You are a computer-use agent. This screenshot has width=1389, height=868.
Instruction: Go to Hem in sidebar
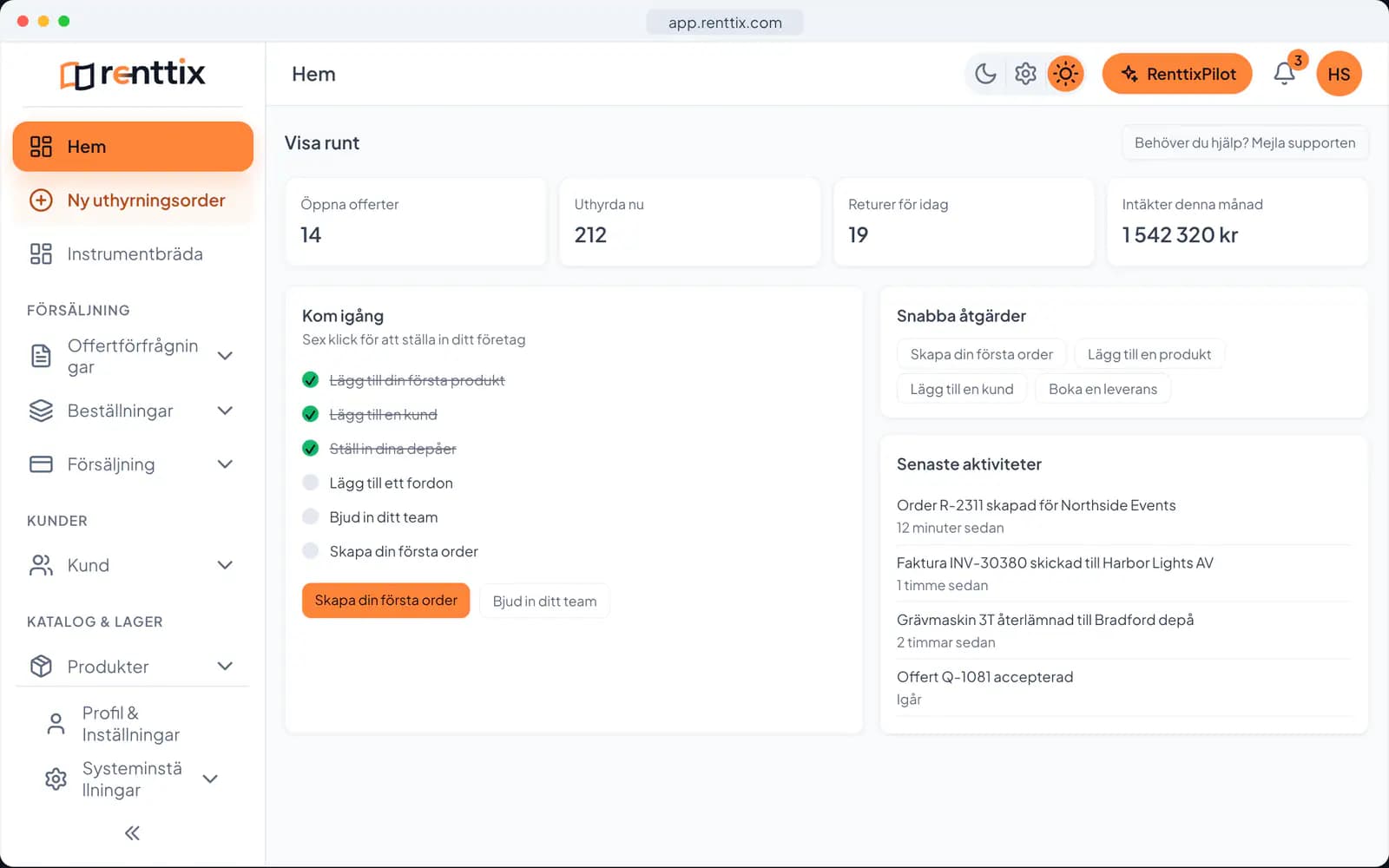[133, 147]
